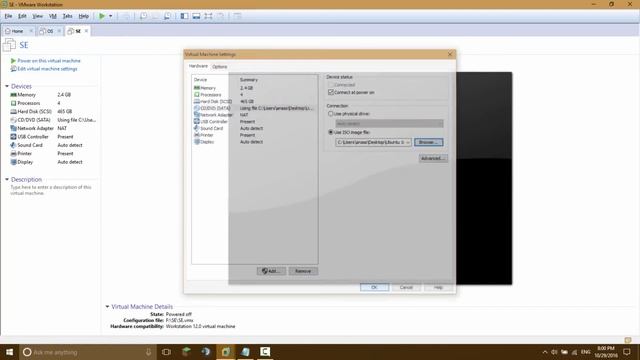This screenshot has width=640, height=360.
Task: Select Memory row in settings device list
Action: click(x=255, y=88)
